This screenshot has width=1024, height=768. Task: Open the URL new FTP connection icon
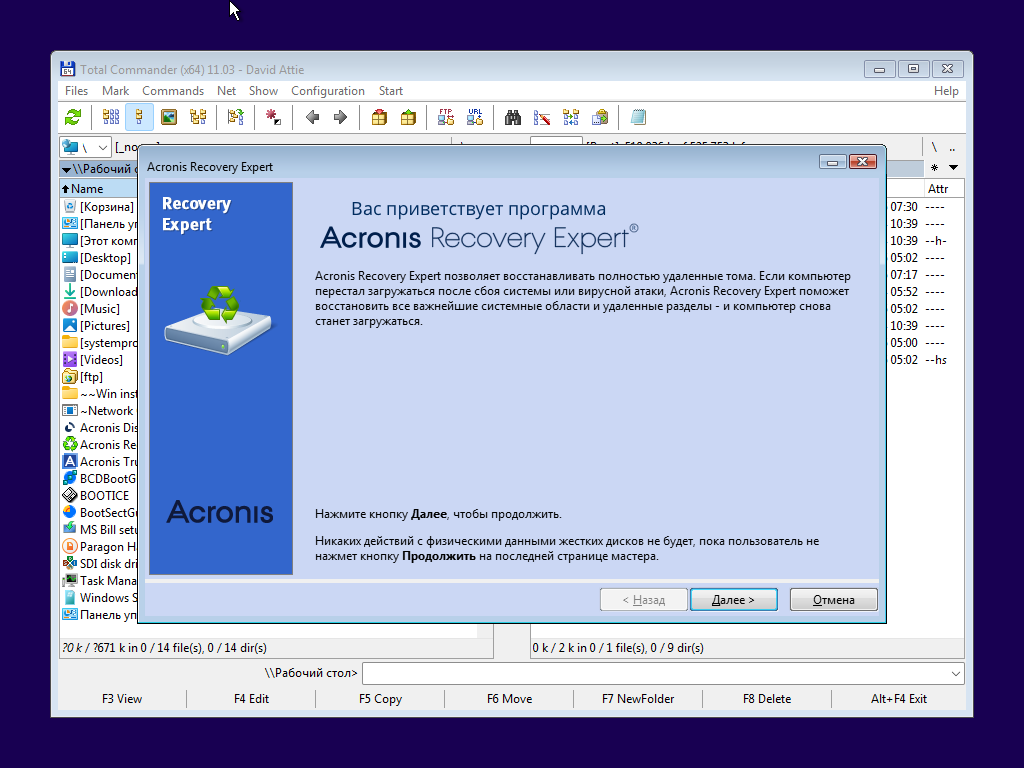click(475, 118)
